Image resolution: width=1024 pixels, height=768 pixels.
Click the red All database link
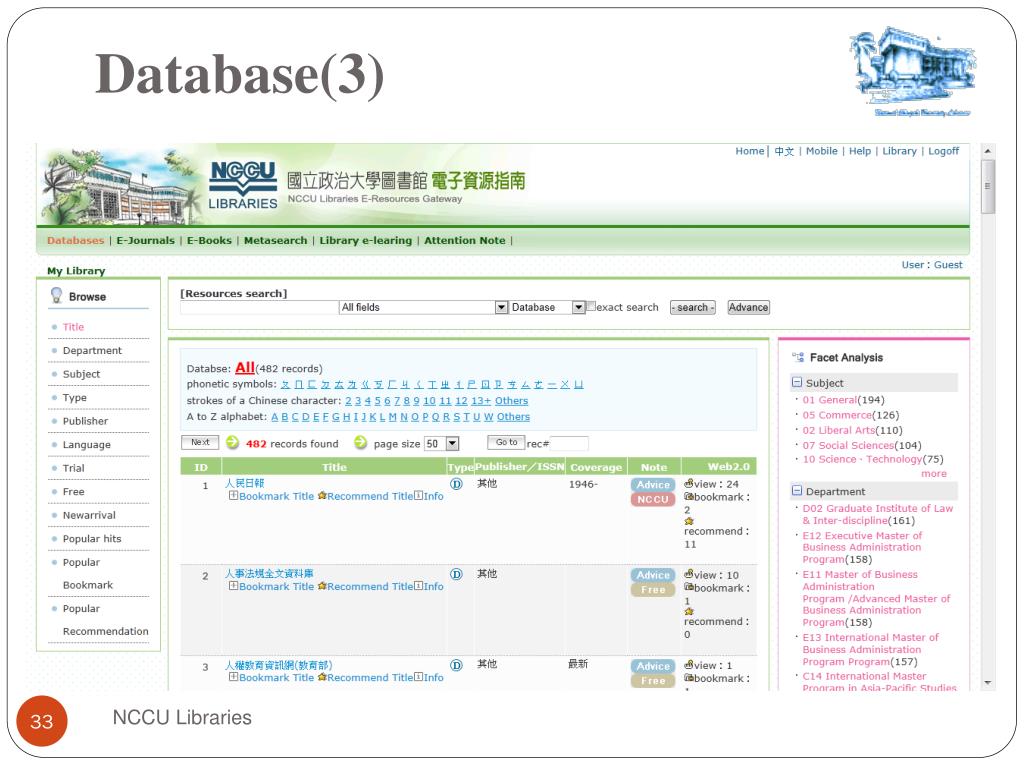(245, 368)
